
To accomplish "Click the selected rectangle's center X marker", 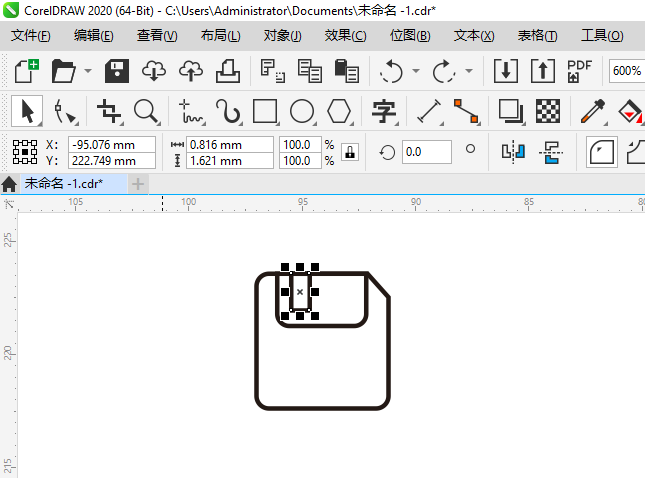I will [300, 292].
